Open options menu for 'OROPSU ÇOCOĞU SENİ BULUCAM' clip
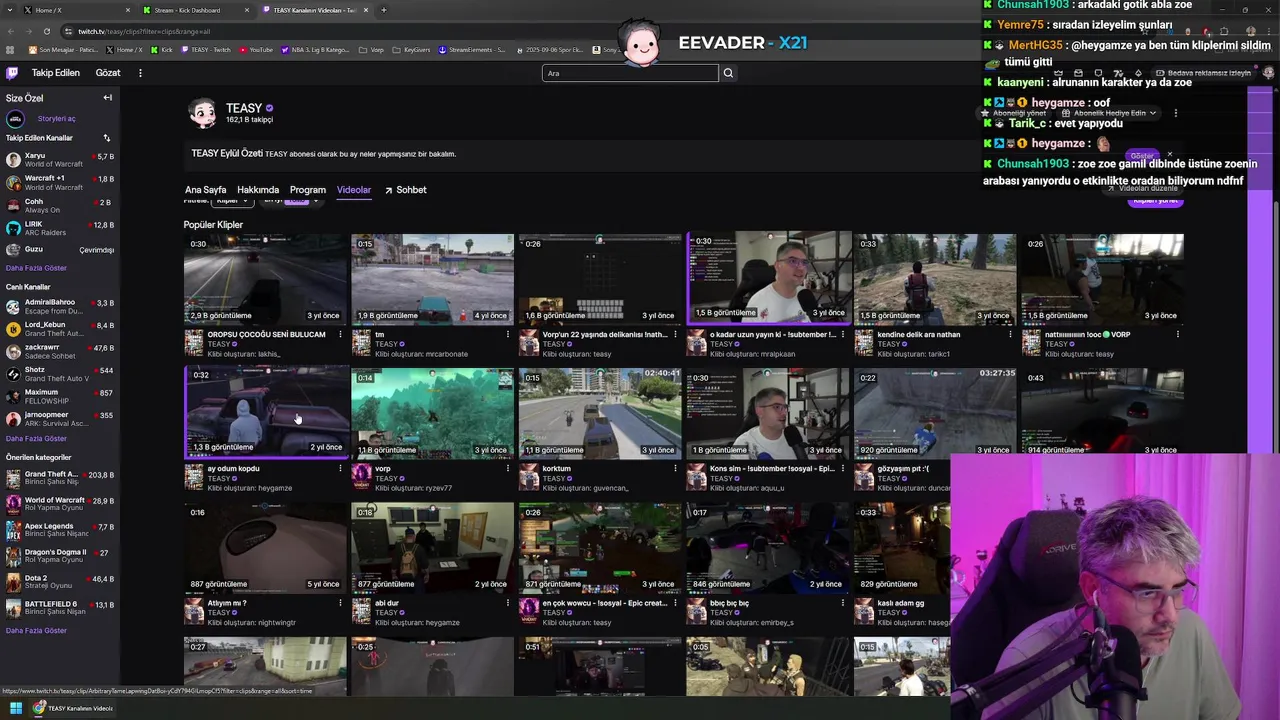The height and width of the screenshot is (720, 1280). [x=340, y=334]
